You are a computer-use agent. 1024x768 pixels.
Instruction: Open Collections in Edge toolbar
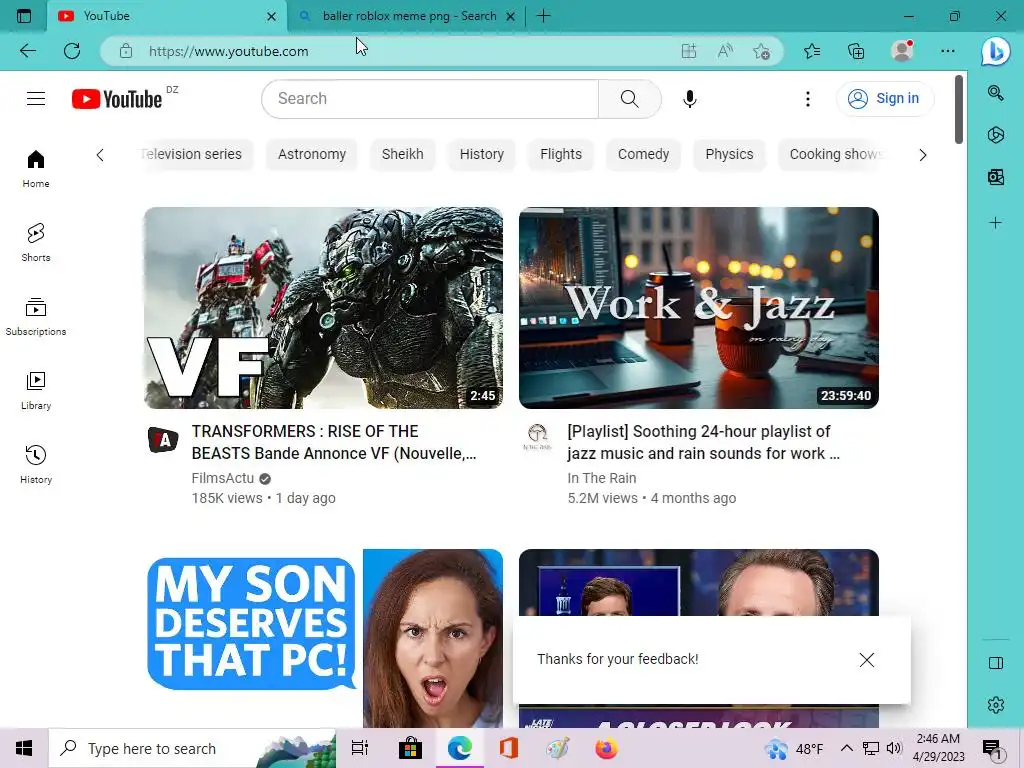tap(856, 51)
